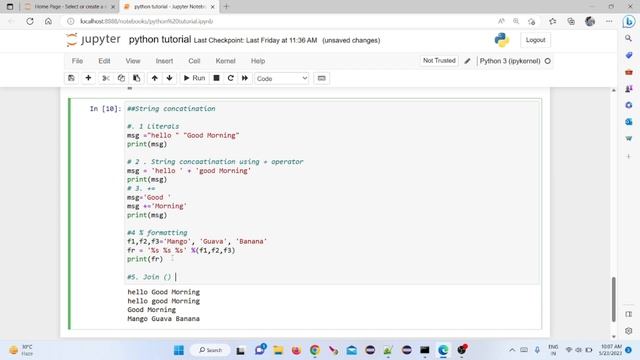Screen dimensions: 640x360
Task: Open a new browser tab
Action: click(x=226, y=7)
